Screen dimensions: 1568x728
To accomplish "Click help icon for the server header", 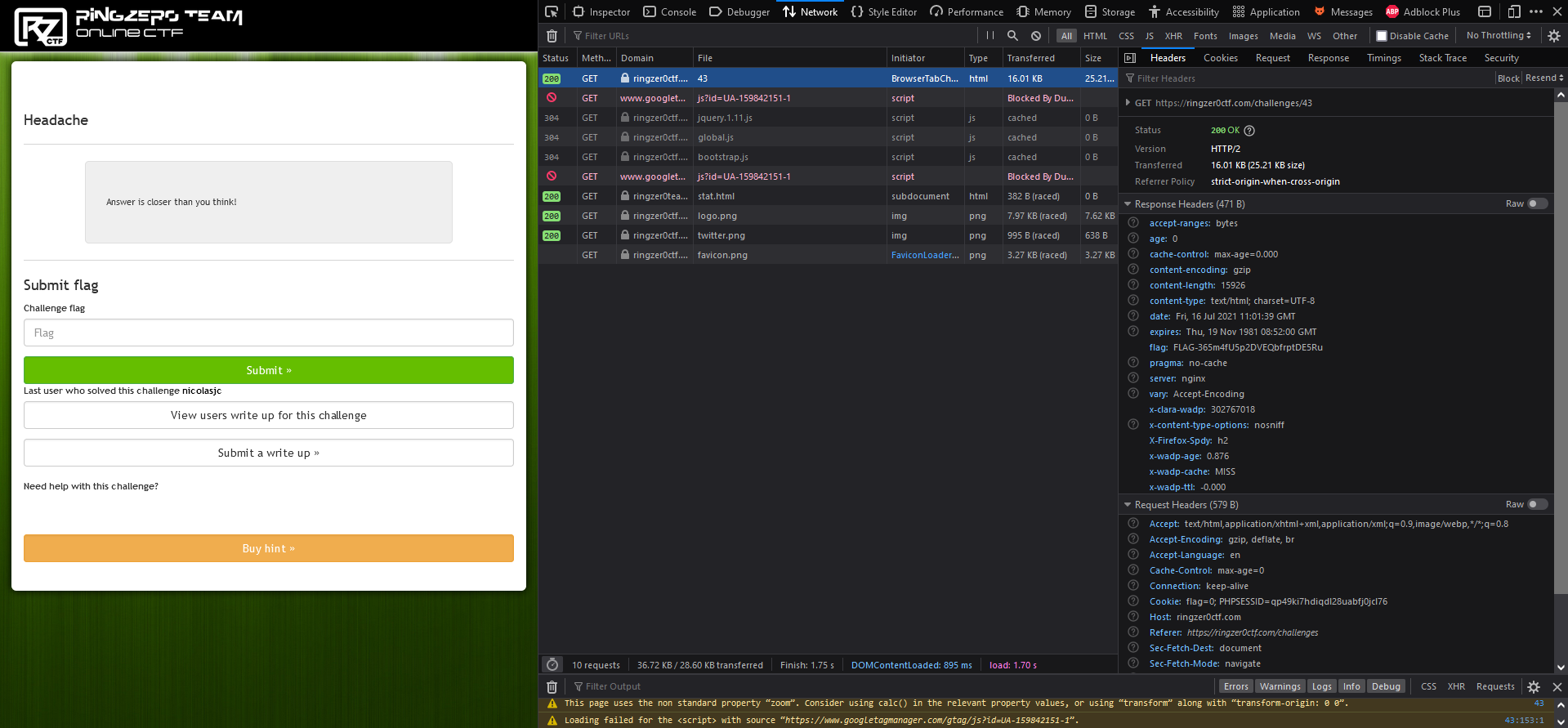I will pyautogui.click(x=1133, y=378).
